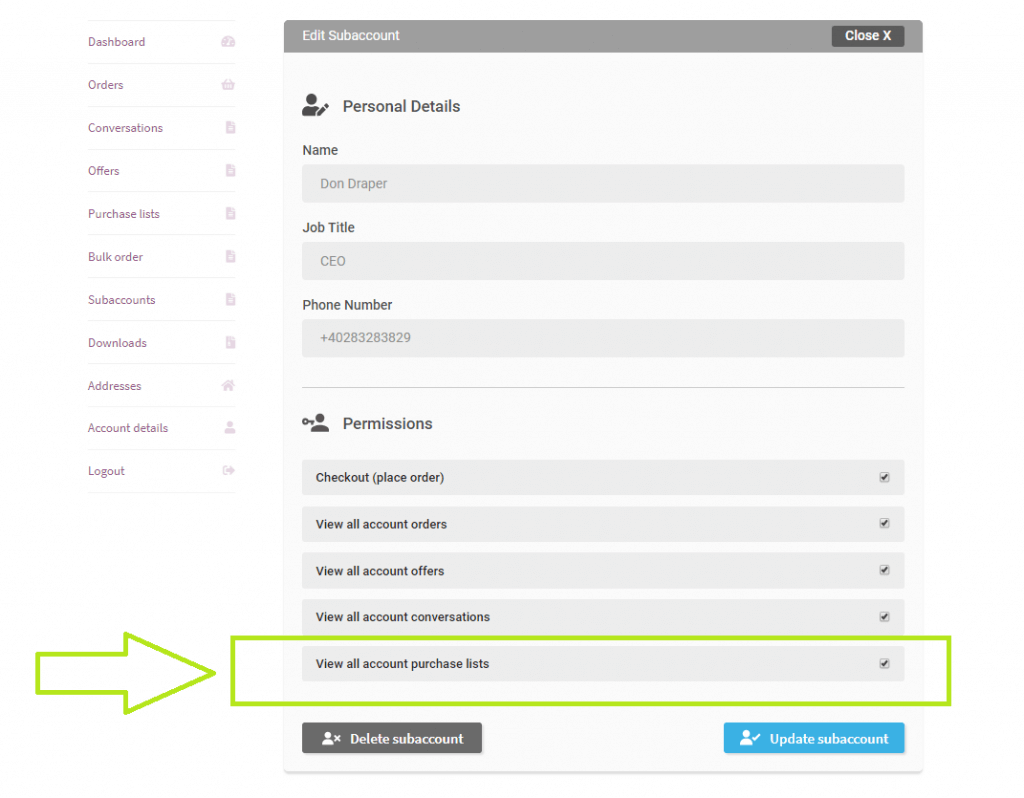Click the Downloads file icon
This screenshot has width=1024, height=798.
[231, 342]
